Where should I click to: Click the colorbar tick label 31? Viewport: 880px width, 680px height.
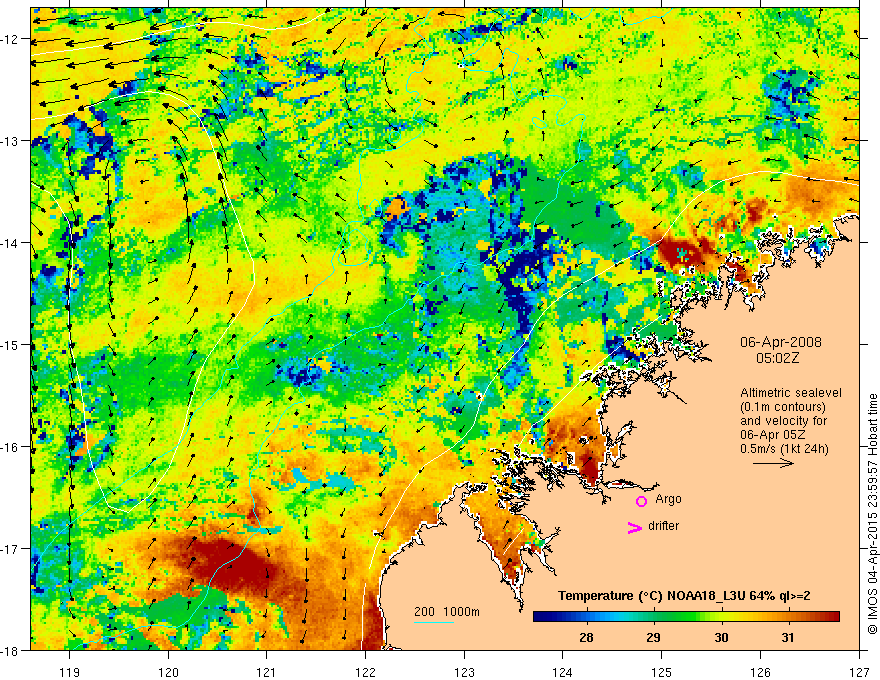[x=787, y=637]
